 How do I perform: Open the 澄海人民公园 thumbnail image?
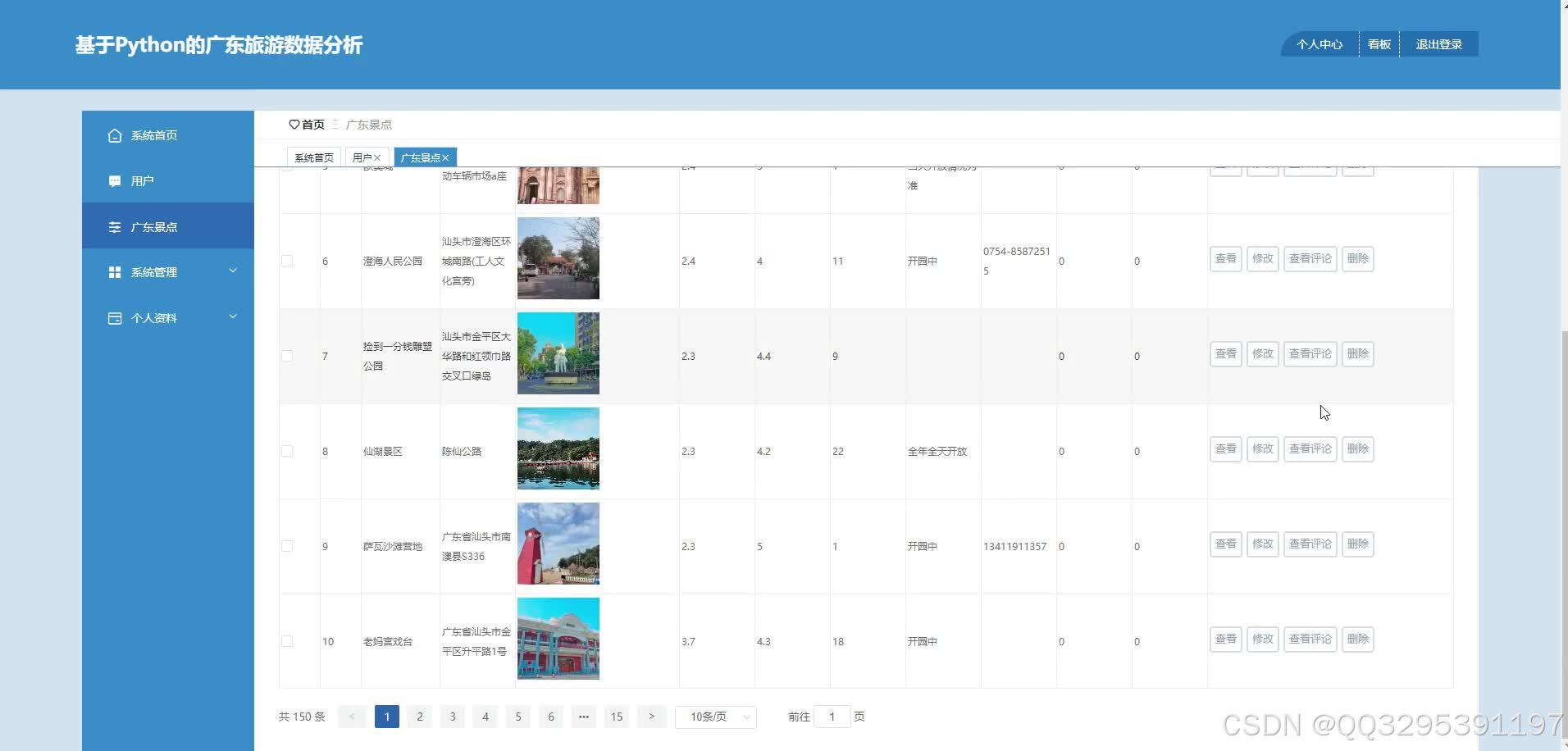click(558, 258)
